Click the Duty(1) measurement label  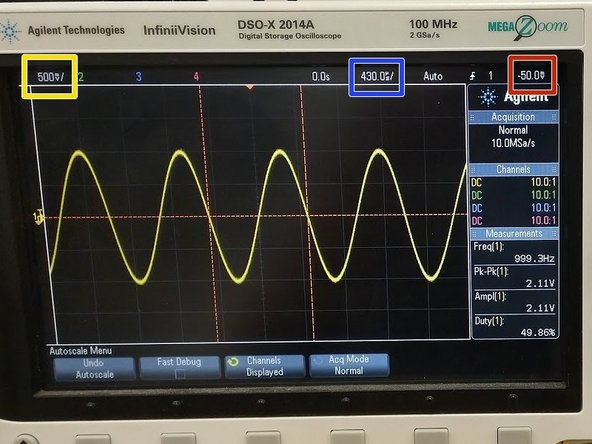(x=489, y=321)
